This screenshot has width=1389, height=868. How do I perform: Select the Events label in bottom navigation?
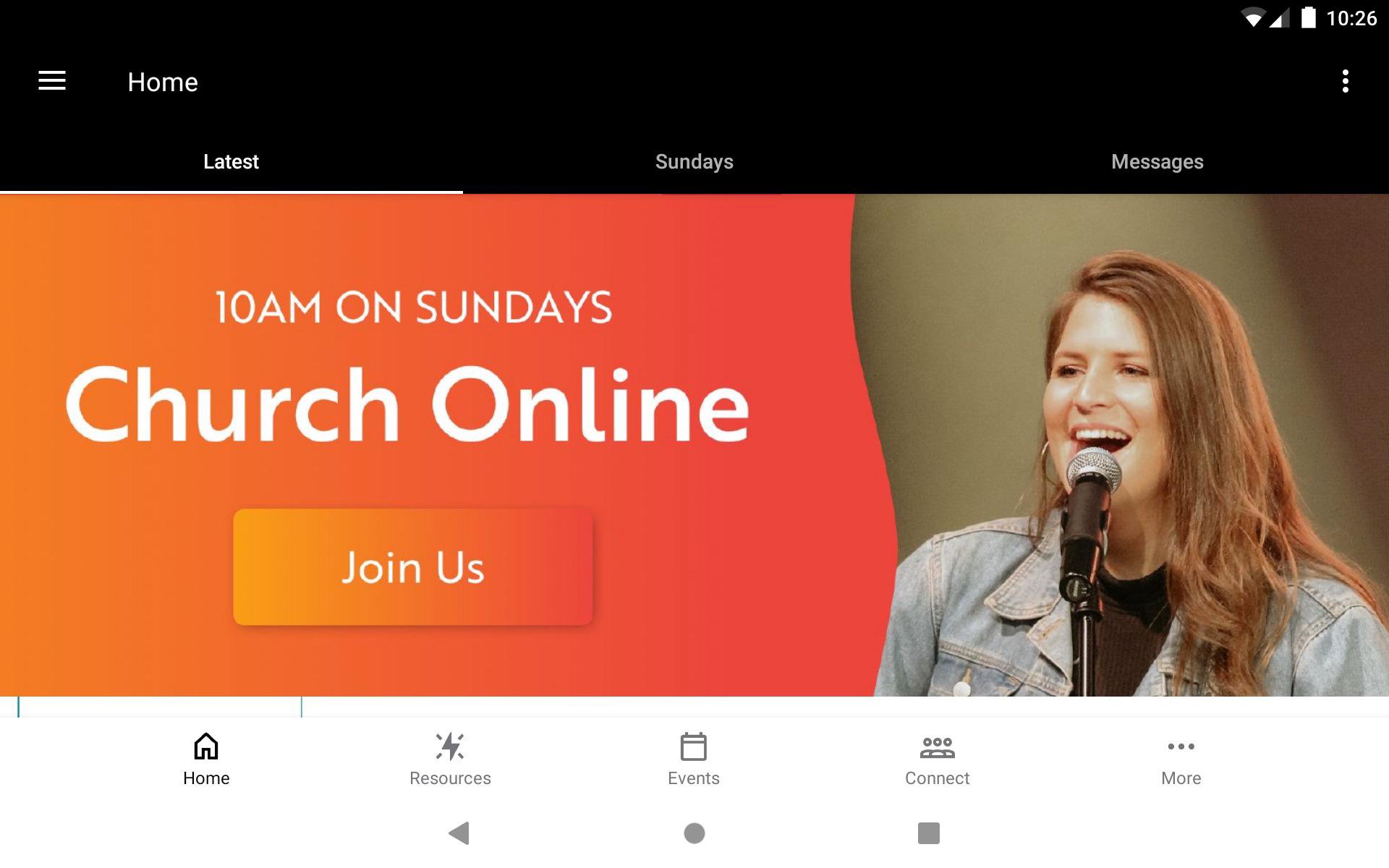click(693, 778)
